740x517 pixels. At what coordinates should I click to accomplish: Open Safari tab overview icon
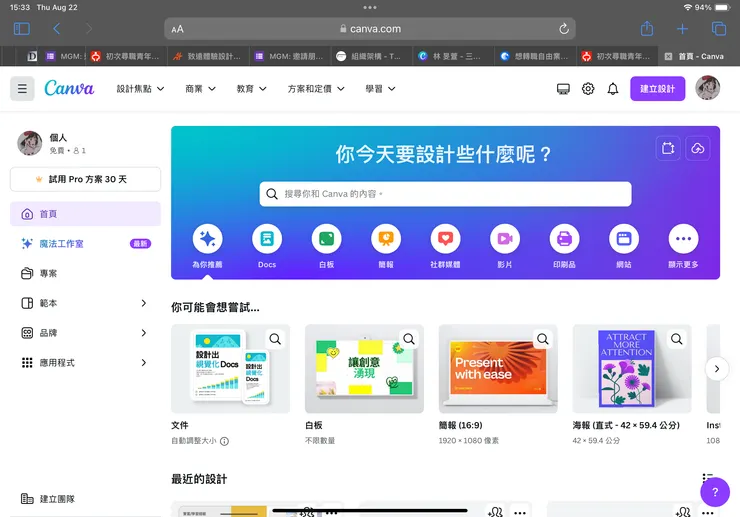[719, 29]
